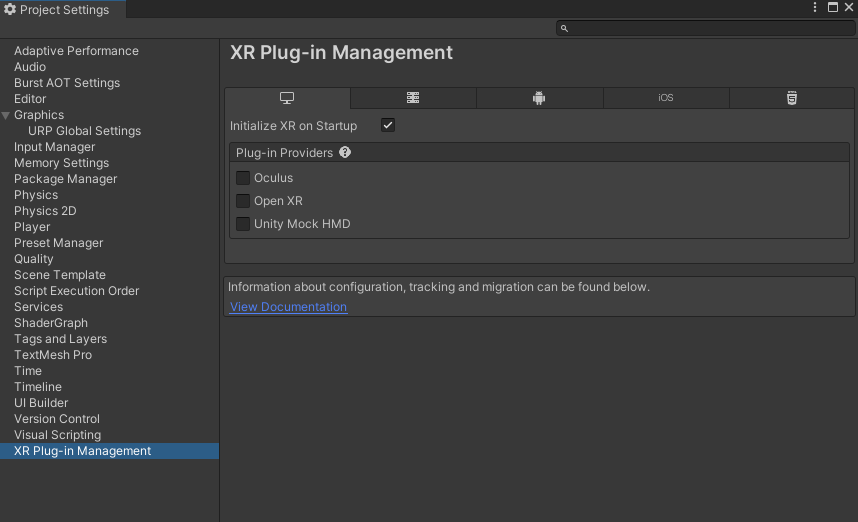
Task: Open Editor settings
Action: point(30,99)
